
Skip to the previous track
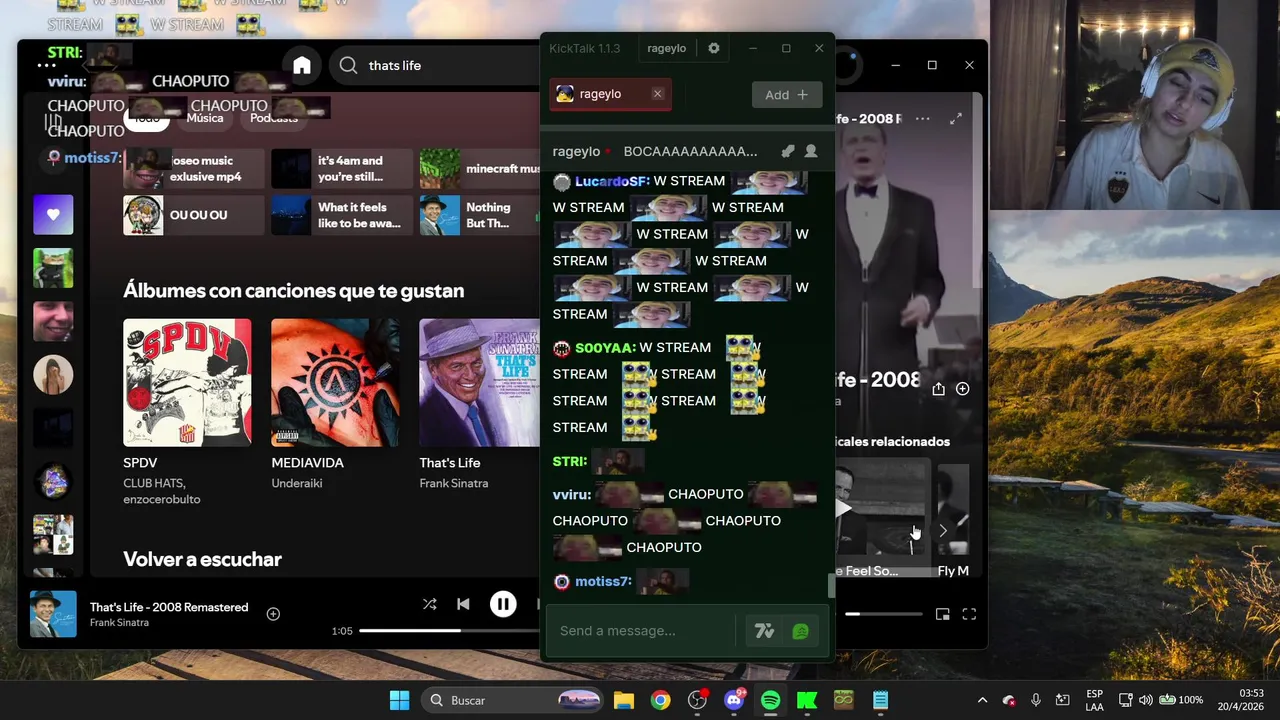[463, 604]
